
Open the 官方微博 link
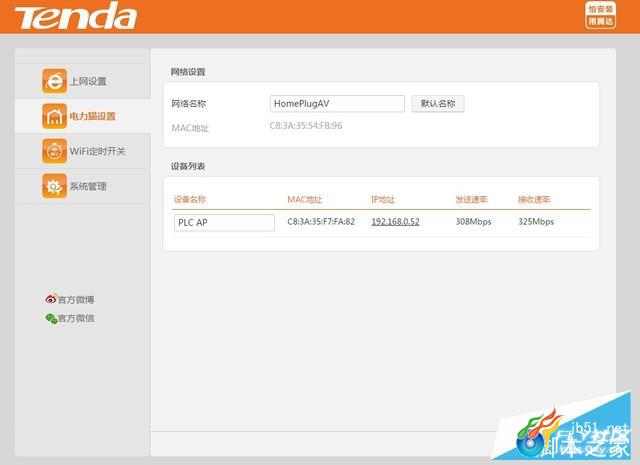pyautogui.click(x=76, y=300)
